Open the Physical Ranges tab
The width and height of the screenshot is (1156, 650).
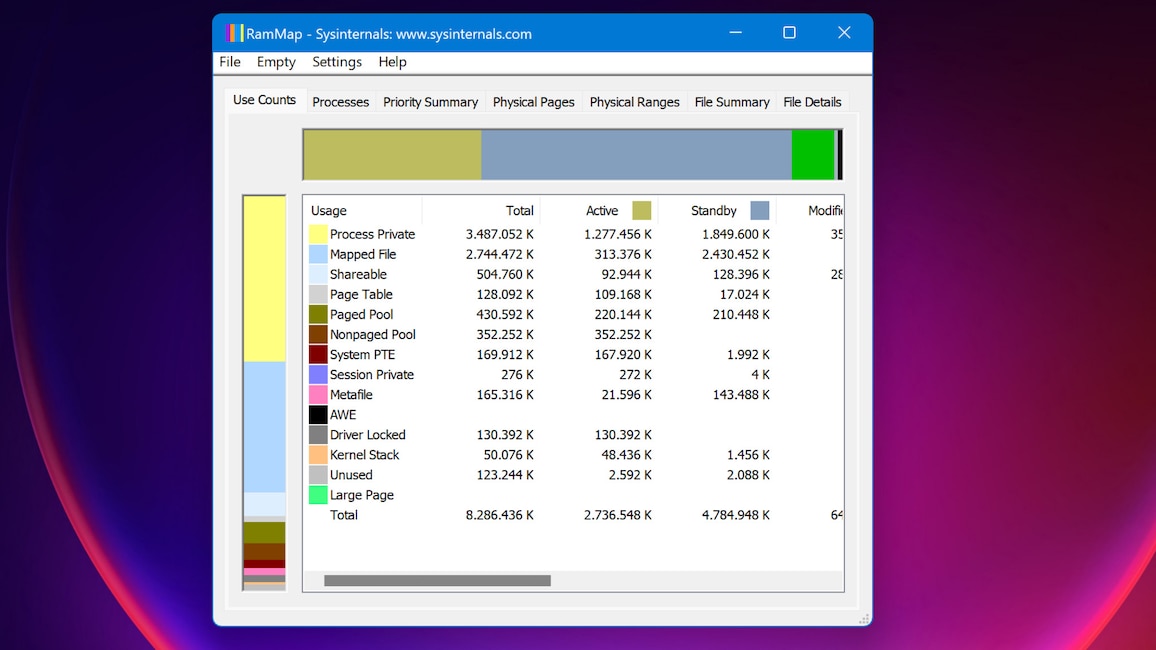(634, 102)
